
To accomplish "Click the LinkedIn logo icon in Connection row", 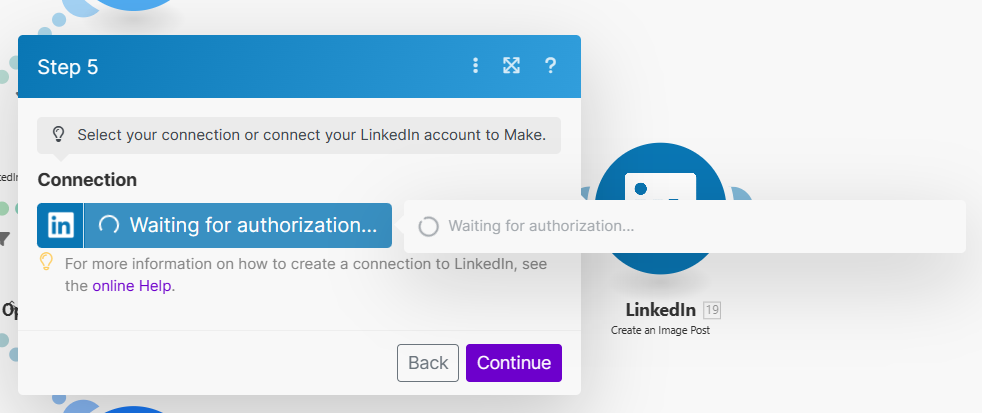I will (x=60, y=226).
